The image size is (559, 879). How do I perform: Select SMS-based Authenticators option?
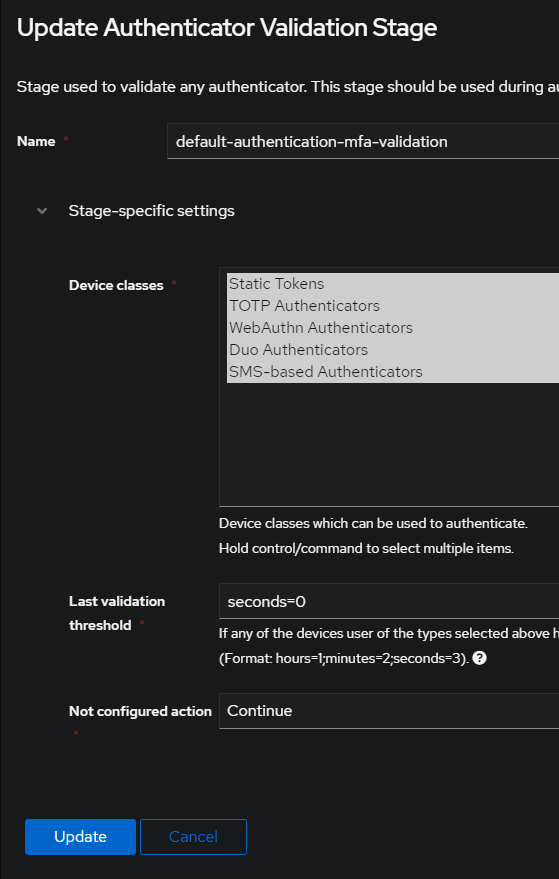click(392, 372)
